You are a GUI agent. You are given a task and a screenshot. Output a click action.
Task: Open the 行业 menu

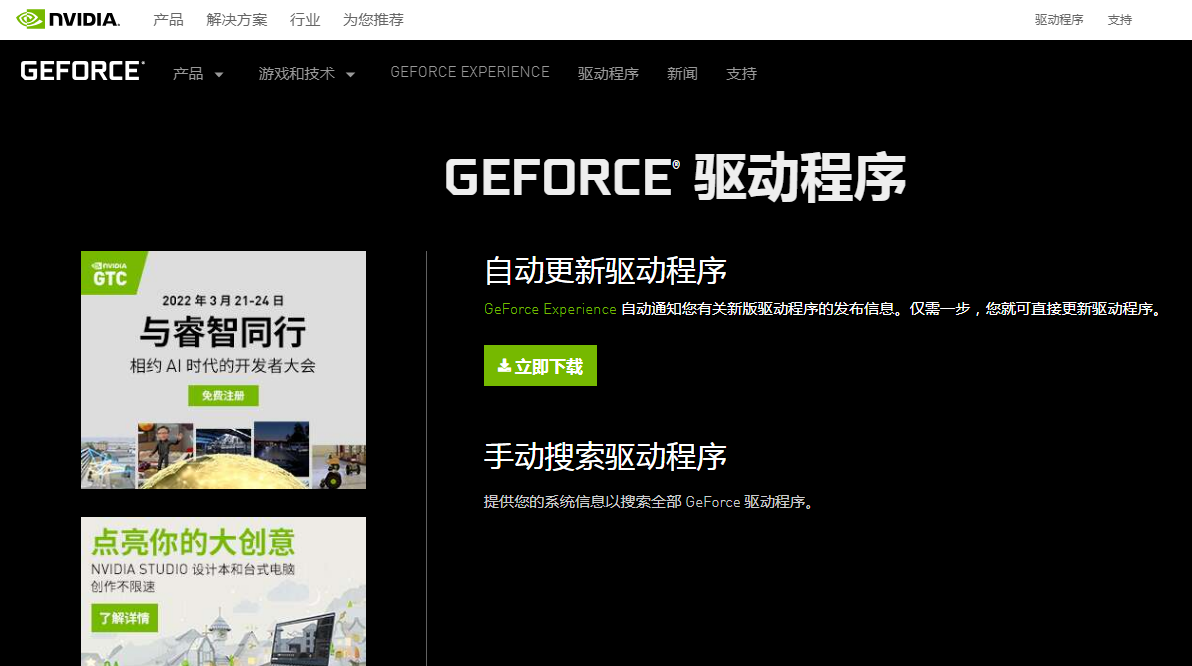pyautogui.click(x=305, y=20)
